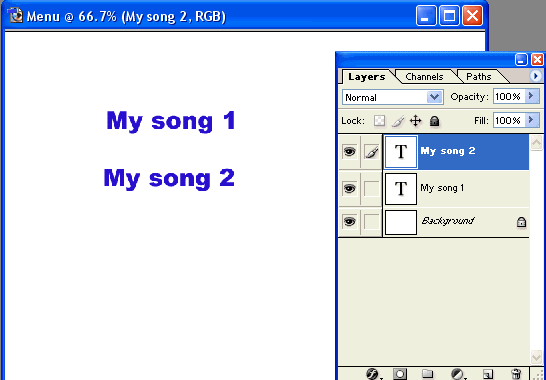The height and width of the screenshot is (380, 546).
Task: Select the My song 1 layer thumbnail
Action: [x=401, y=189]
